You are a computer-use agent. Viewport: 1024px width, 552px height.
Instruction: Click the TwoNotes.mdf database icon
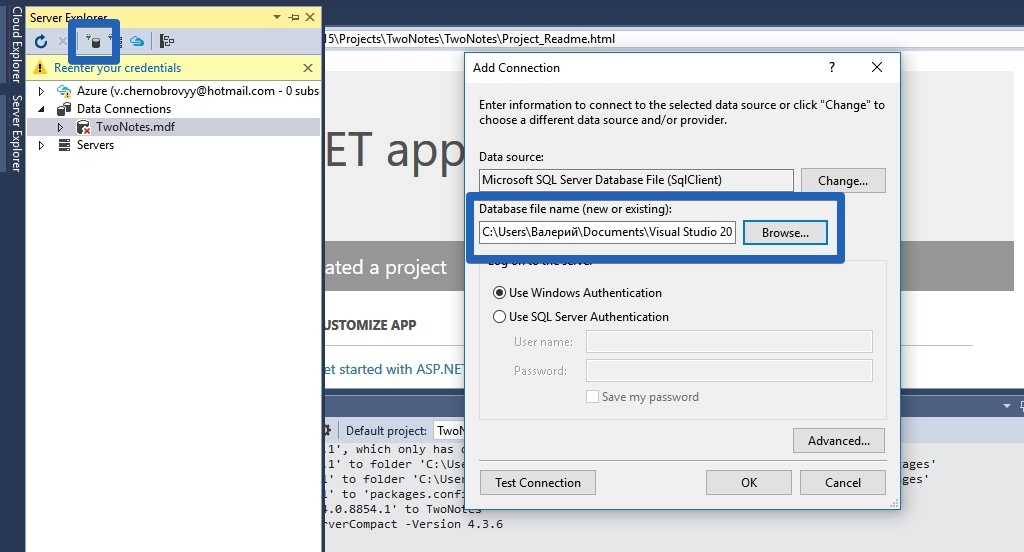tap(83, 127)
